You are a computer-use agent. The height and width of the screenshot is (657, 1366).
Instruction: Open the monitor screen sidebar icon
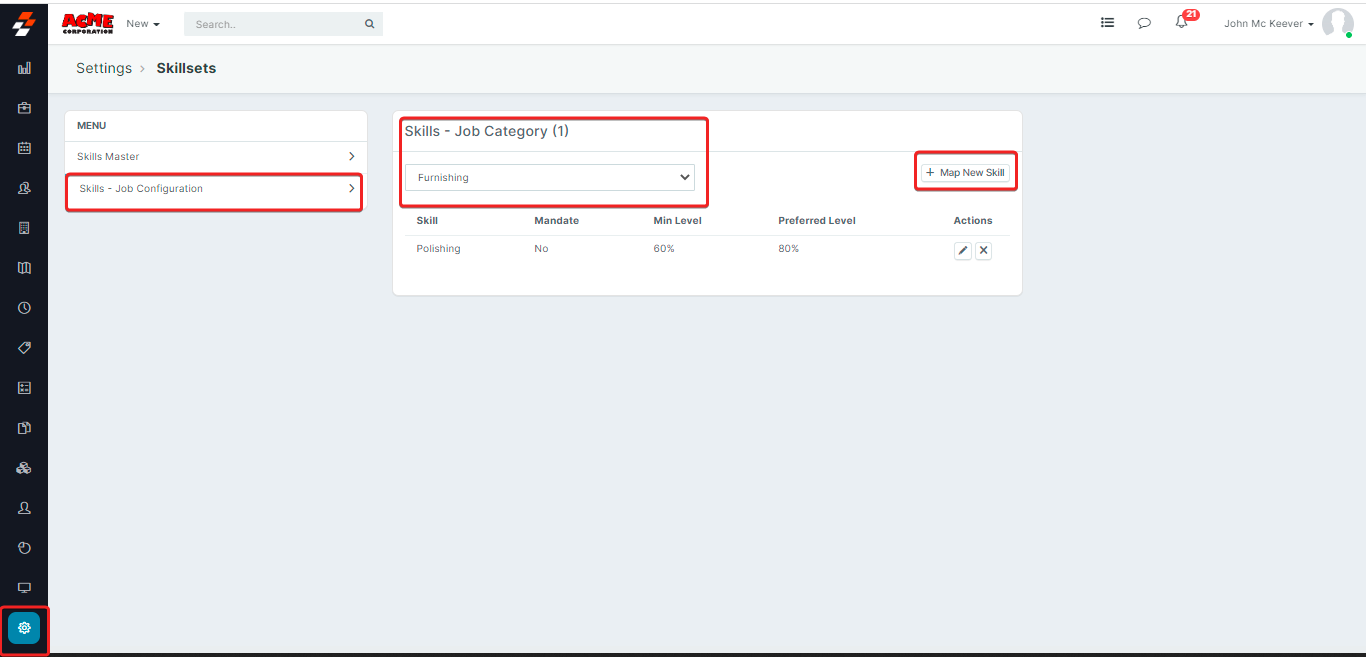[24, 588]
